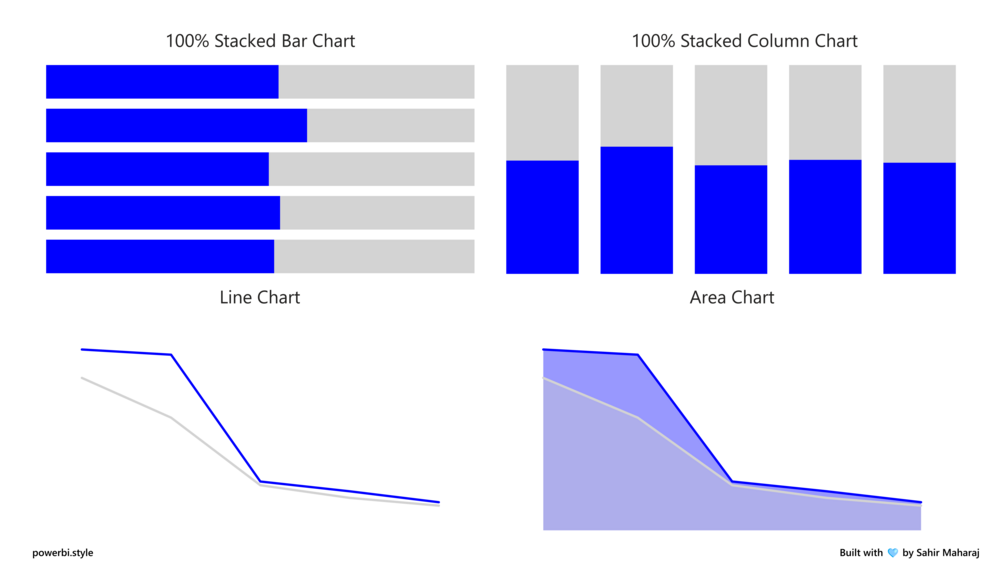Select the longest blue bar in bar chart
1005x581 pixels.
pyautogui.click(x=176, y=125)
